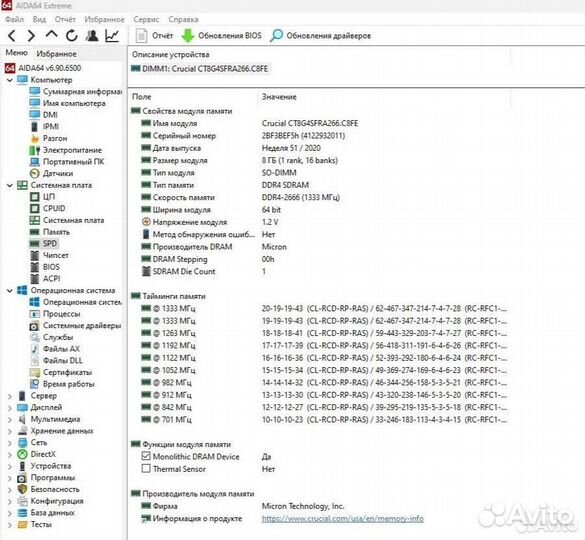Open the Файл menu
This screenshot has width=585, height=540.
[14, 19]
